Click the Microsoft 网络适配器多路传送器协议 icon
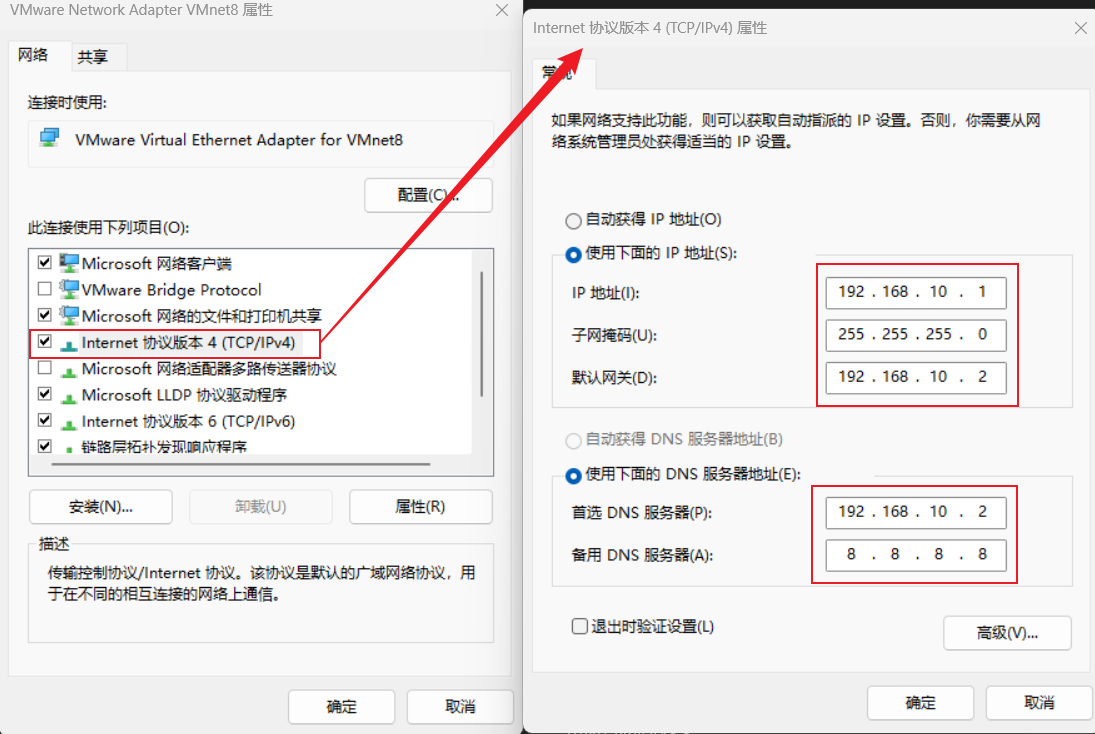 [68, 371]
